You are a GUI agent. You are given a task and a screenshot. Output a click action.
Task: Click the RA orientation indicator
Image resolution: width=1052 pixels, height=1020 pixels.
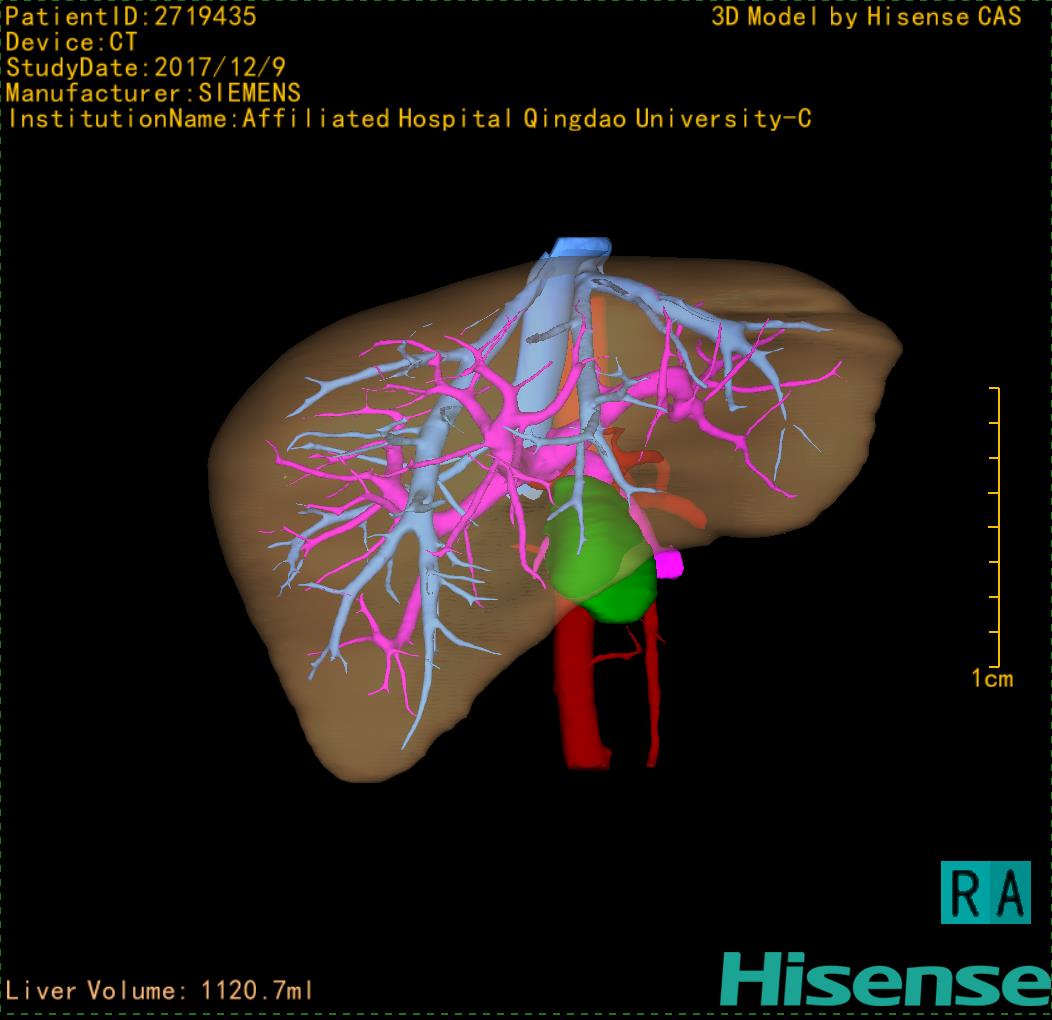tap(985, 892)
